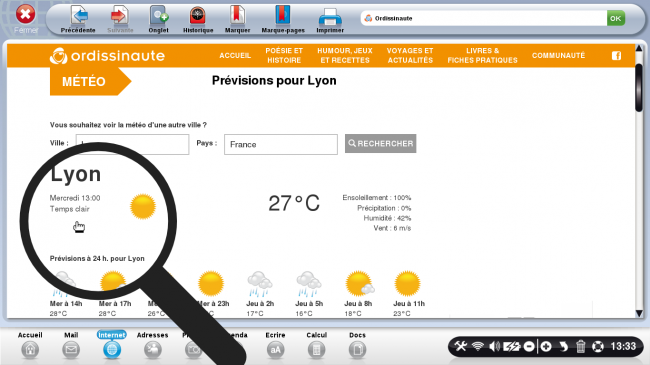Open the ACCUEIL menu item
This screenshot has height=365, width=650.
235,56
